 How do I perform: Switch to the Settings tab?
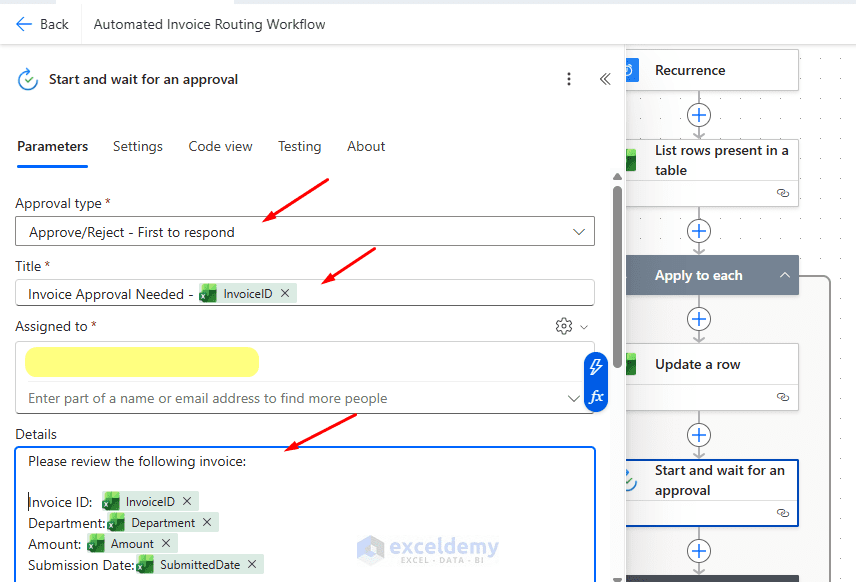(138, 146)
